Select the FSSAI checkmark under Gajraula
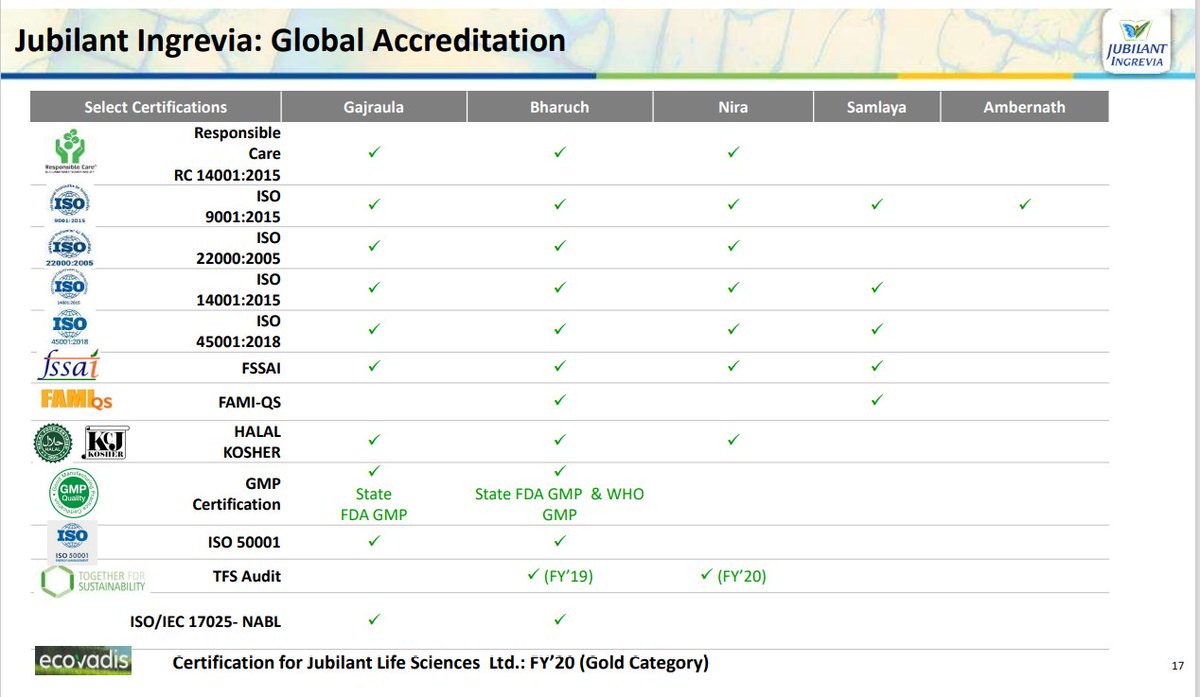The image size is (1200, 697). tap(373, 366)
